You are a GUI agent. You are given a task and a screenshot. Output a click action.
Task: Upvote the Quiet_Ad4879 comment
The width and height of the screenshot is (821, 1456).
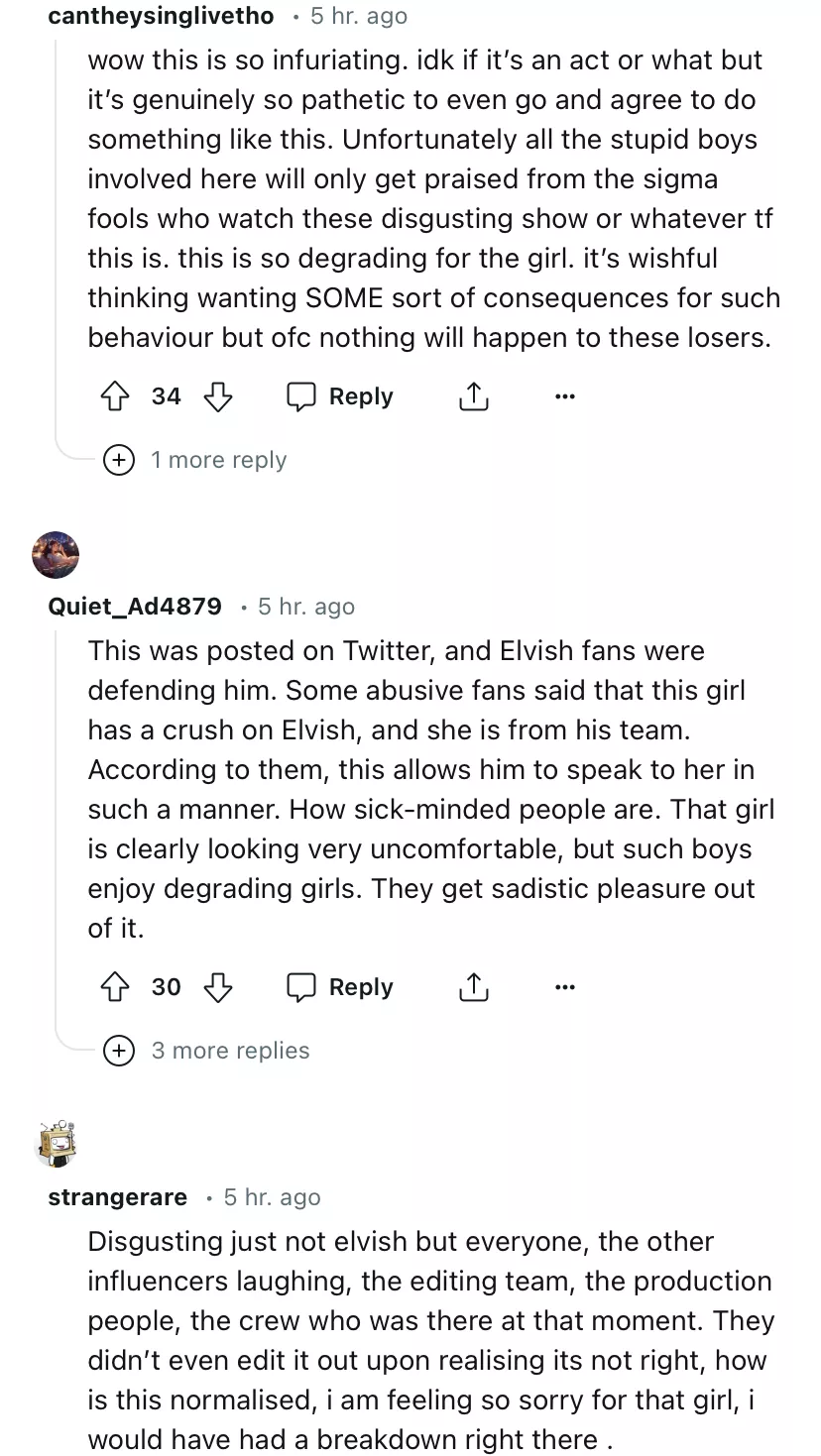click(x=116, y=987)
